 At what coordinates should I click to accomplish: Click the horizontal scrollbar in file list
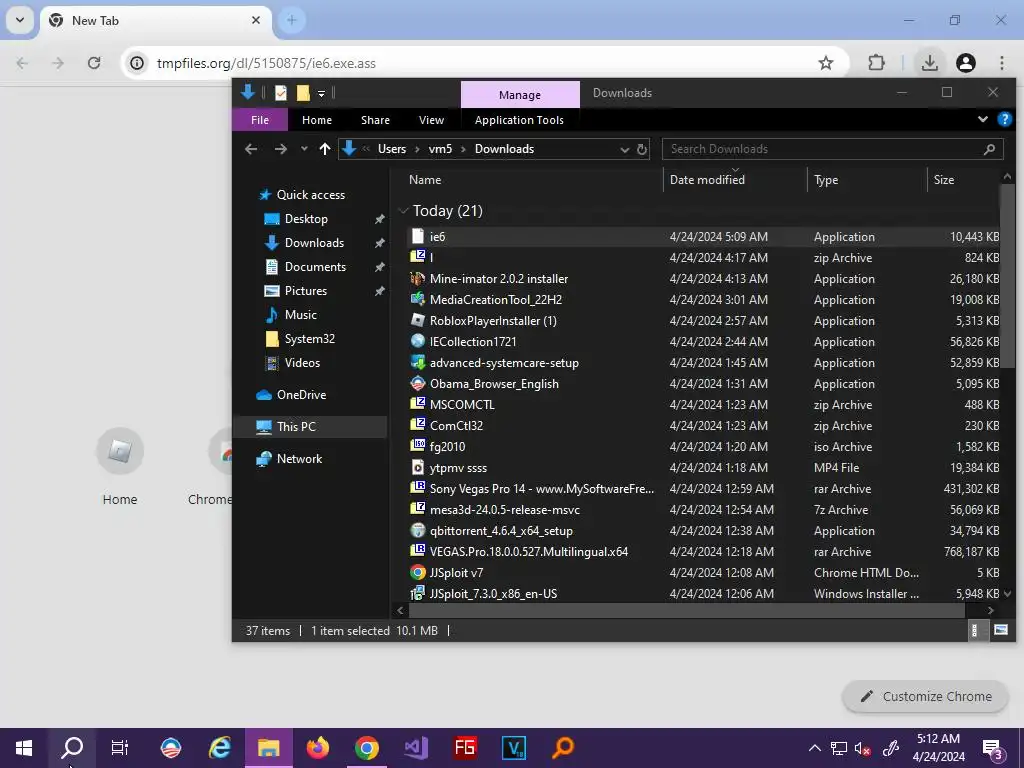(686, 610)
